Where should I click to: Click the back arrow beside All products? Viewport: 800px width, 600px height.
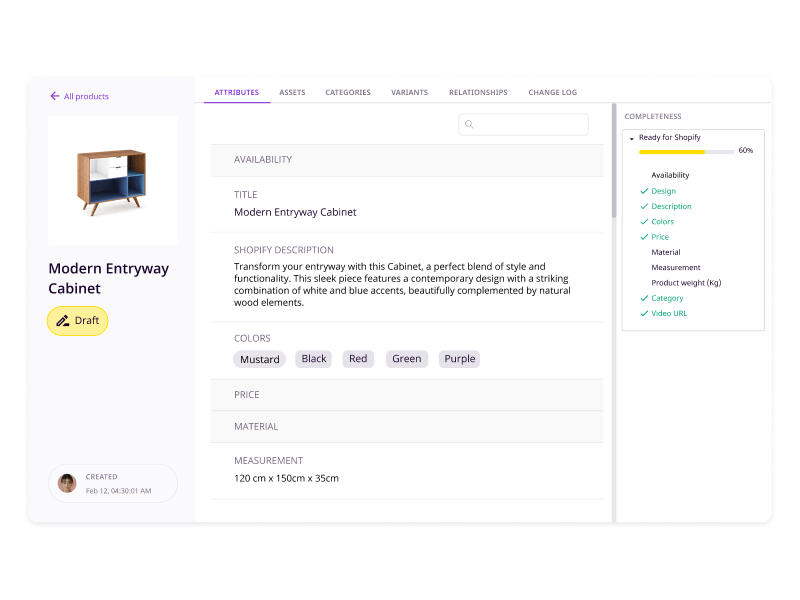pyautogui.click(x=53, y=96)
